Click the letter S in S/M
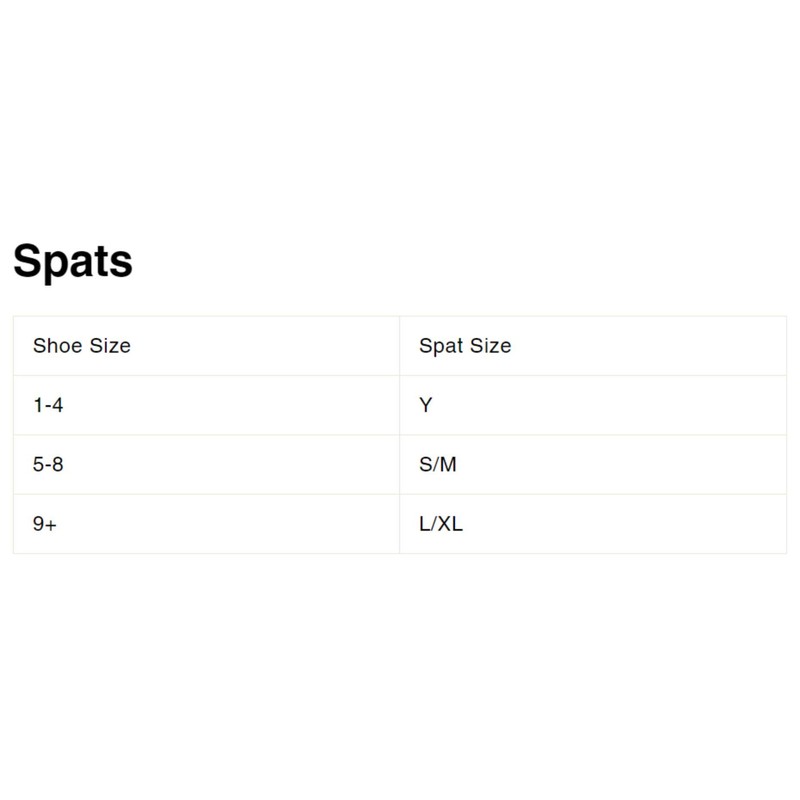The height and width of the screenshot is (800, 800). coord(425,465)
